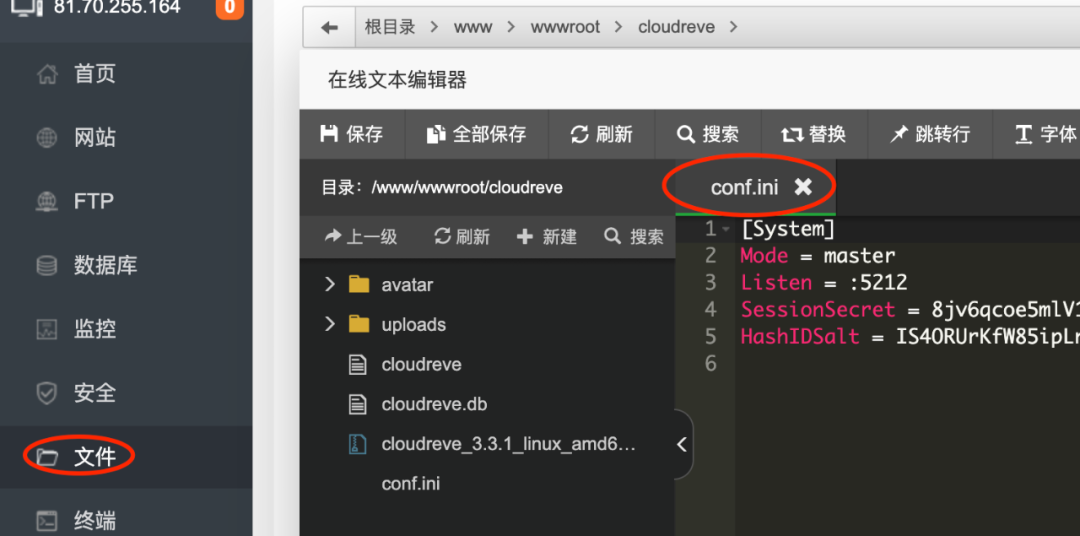Image resolution: width=1080 pixels, height=536 pixels.
Task: Open the 首页 home page
Action: click(x=94, y=74)
